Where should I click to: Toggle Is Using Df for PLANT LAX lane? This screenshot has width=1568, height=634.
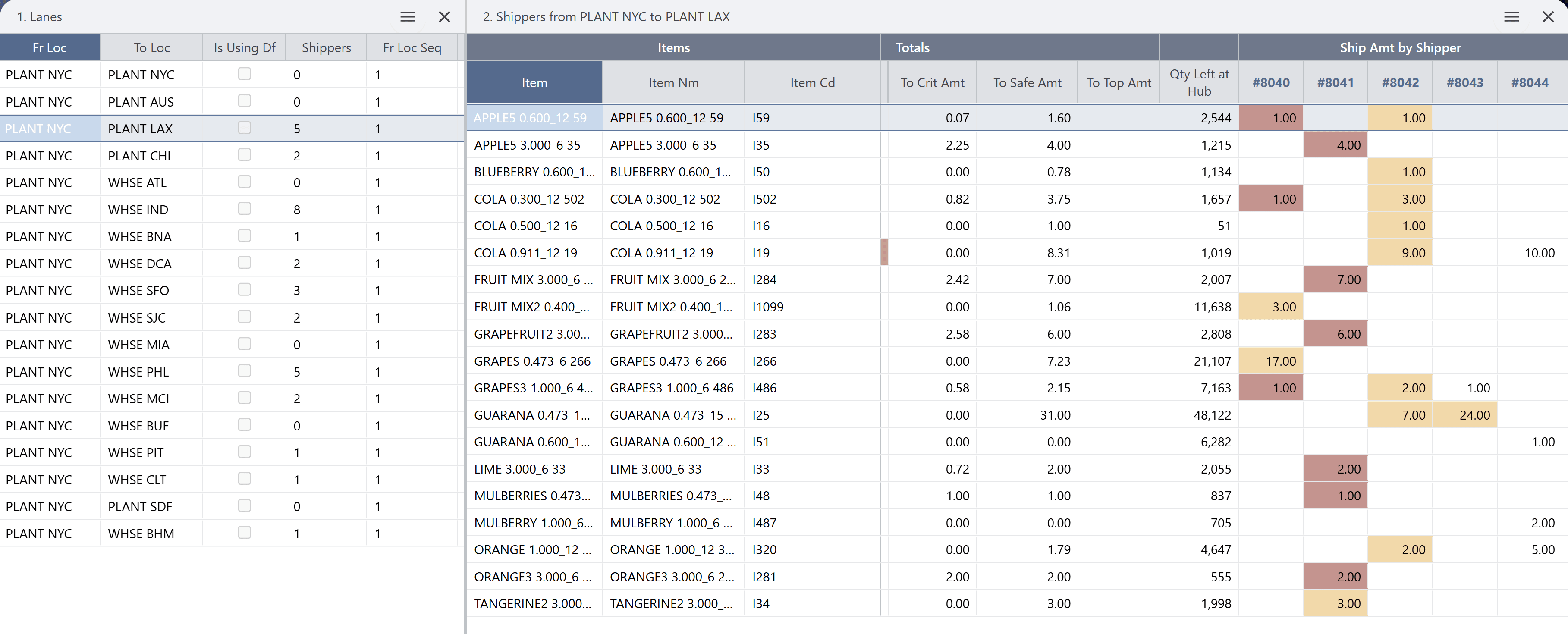(x=244, y=128)
